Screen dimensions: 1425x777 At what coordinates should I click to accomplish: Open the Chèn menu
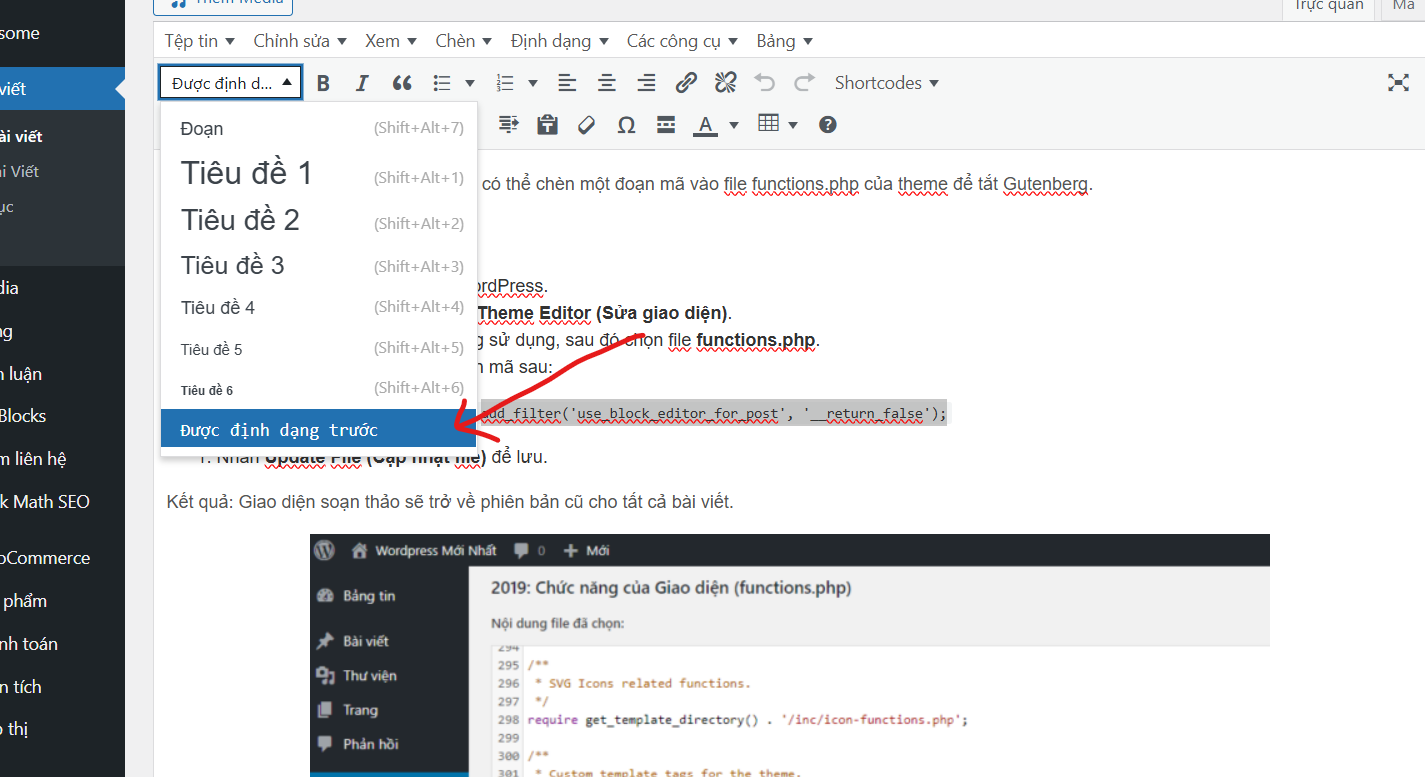click(464, 41)
